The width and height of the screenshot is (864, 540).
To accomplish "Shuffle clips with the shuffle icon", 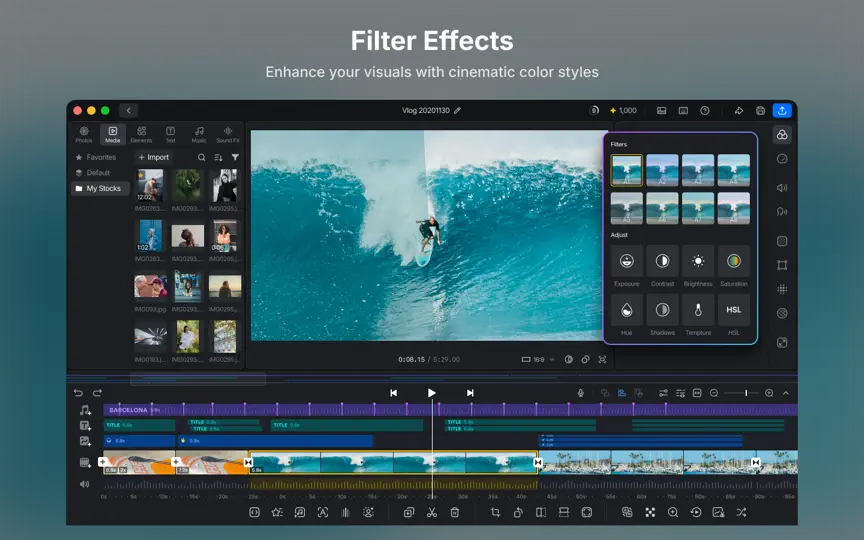I will coord(742,512).
